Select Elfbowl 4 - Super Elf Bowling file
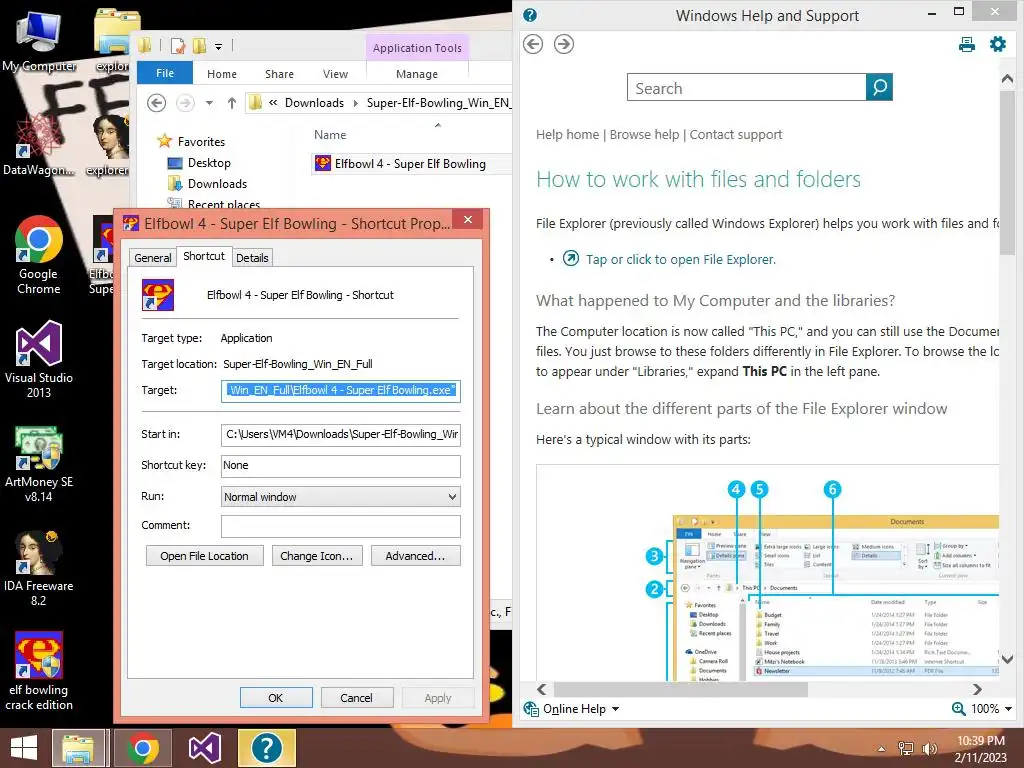The image size is (1024, 768). click(410, 163)
